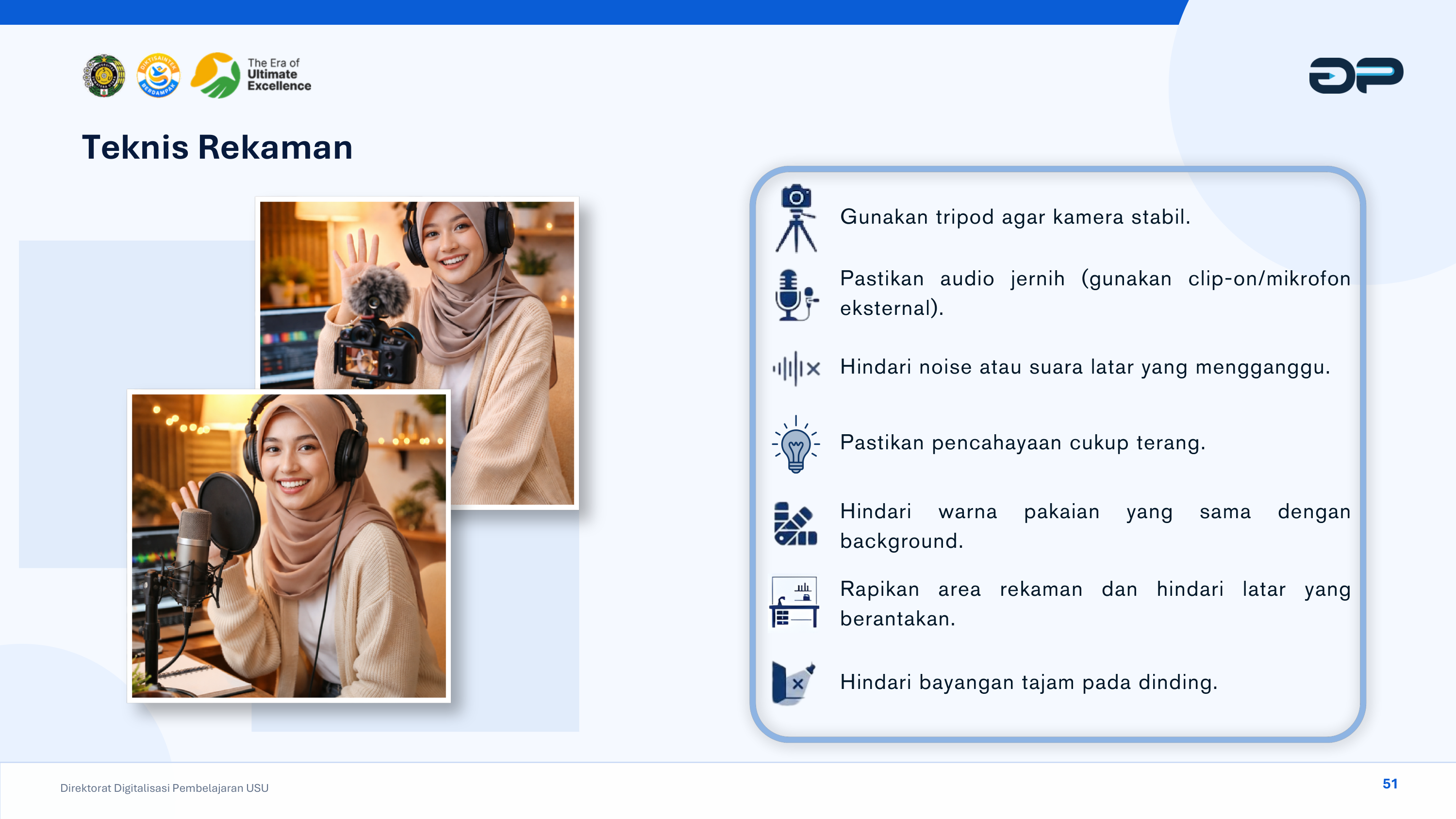Click text 'Hindari noise atau suara latar' bullet
This screenshot has height=819, width=1456.
click(1085, 367)
